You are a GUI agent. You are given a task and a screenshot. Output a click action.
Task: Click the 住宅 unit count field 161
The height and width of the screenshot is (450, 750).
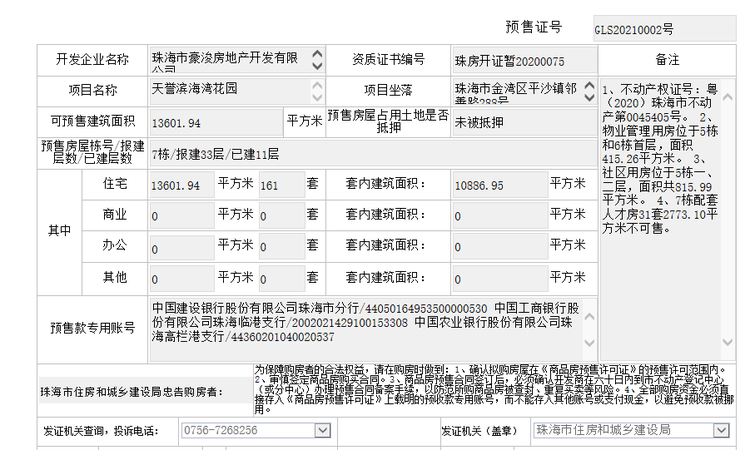tap(282, 185)
